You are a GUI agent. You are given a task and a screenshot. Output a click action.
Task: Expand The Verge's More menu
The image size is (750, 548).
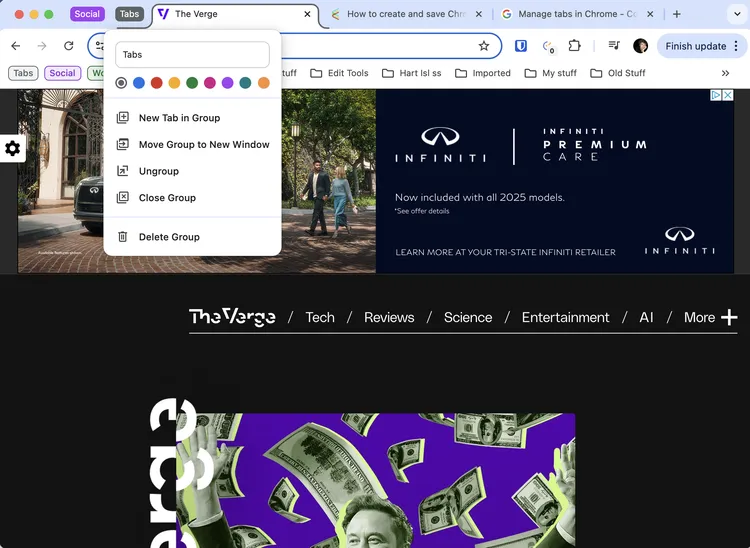click(x=710, y=317)
